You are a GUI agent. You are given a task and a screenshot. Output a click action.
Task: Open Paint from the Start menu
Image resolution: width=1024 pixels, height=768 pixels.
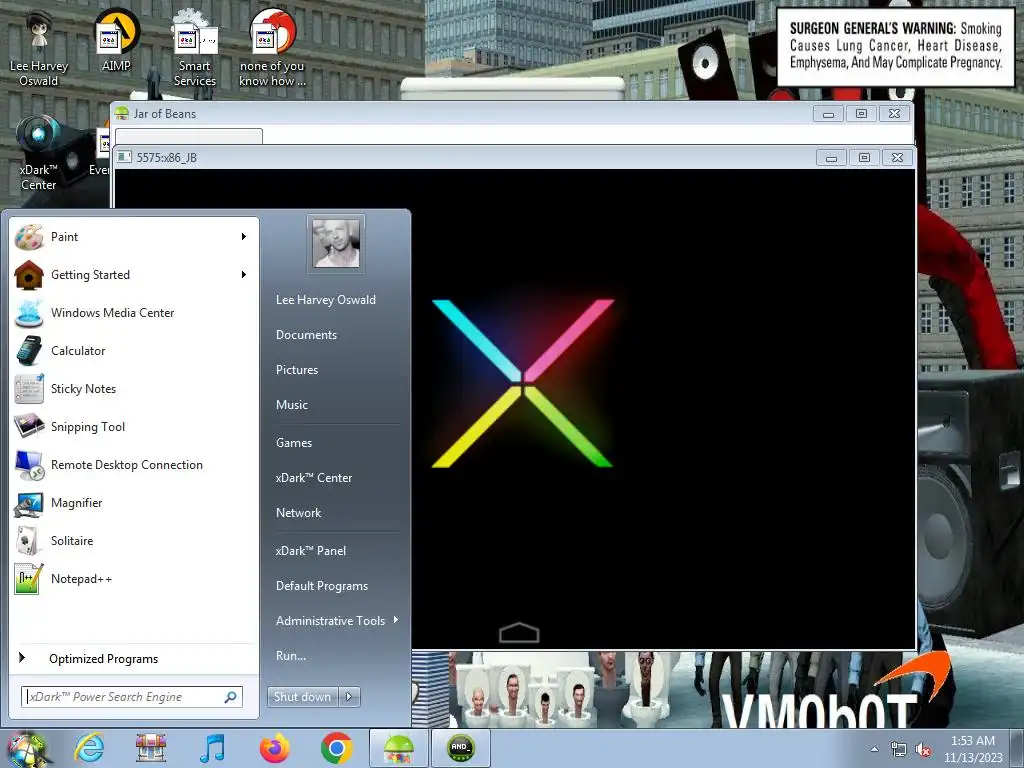(x=134, y=237)
